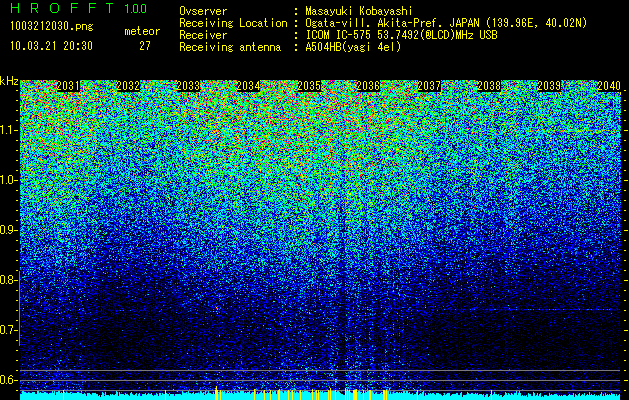
Task: Click the Ogata-vill. Akita-Pref. JAPAN location text
Action: point(446,23)
